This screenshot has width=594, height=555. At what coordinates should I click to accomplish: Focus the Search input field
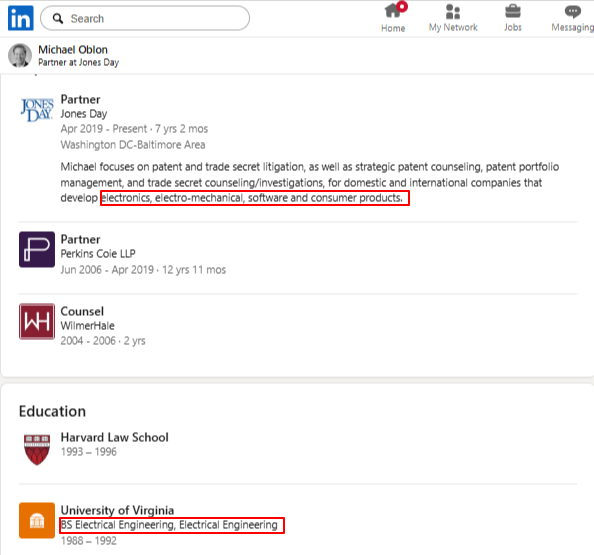[x=145, y=18]
